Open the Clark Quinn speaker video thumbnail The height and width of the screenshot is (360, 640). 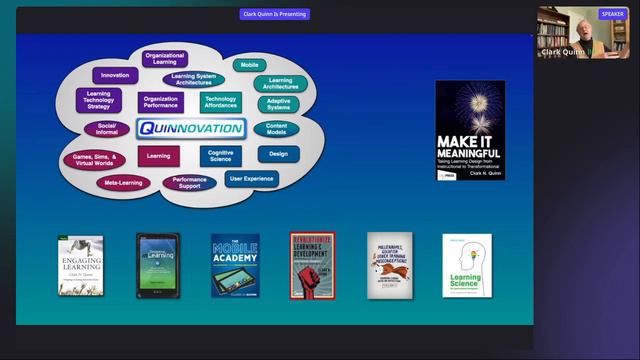click(583, 33)
